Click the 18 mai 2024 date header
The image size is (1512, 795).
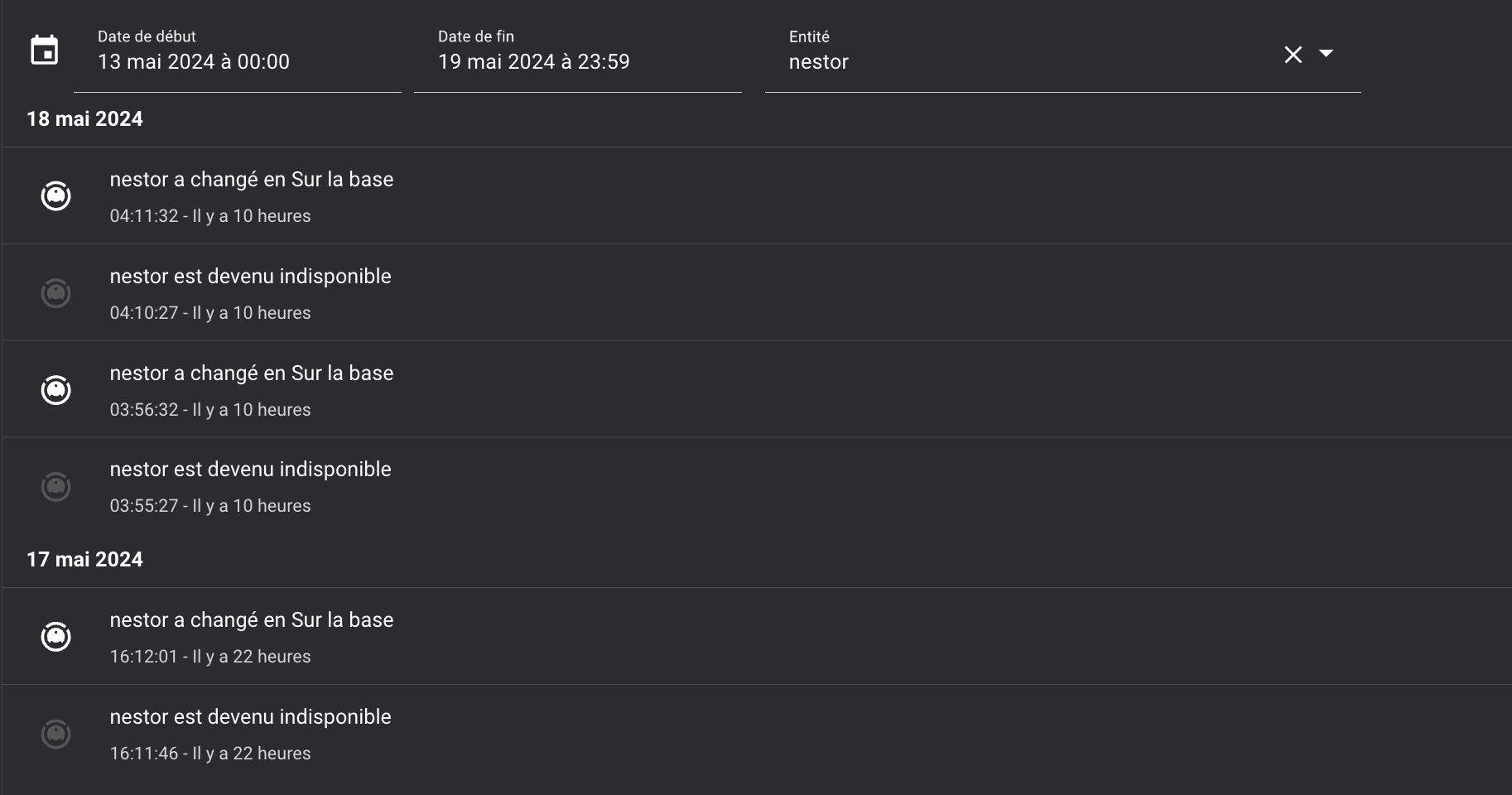coord(84,119)
